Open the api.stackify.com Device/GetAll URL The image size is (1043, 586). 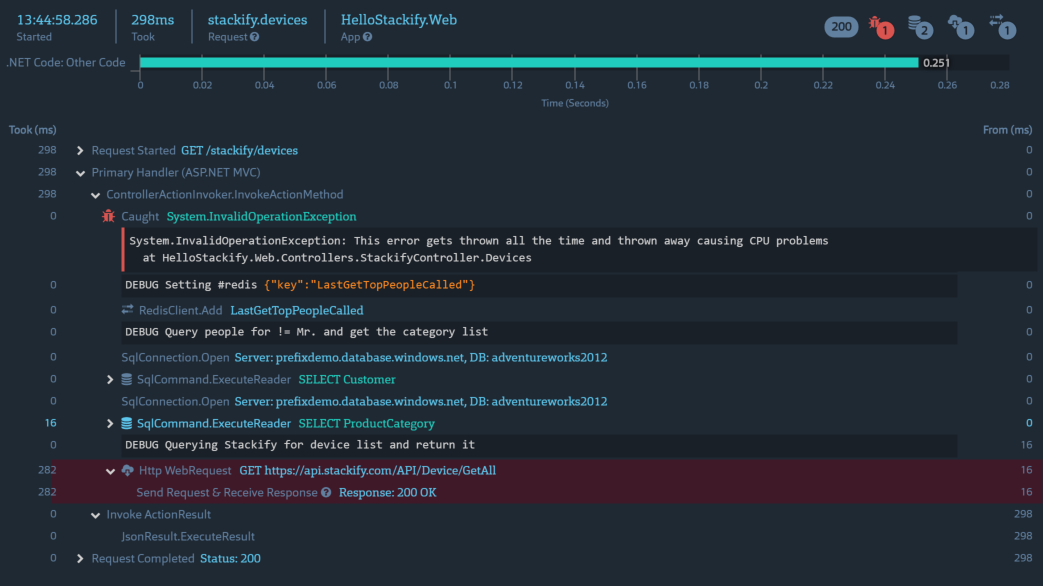pos(367,470)
